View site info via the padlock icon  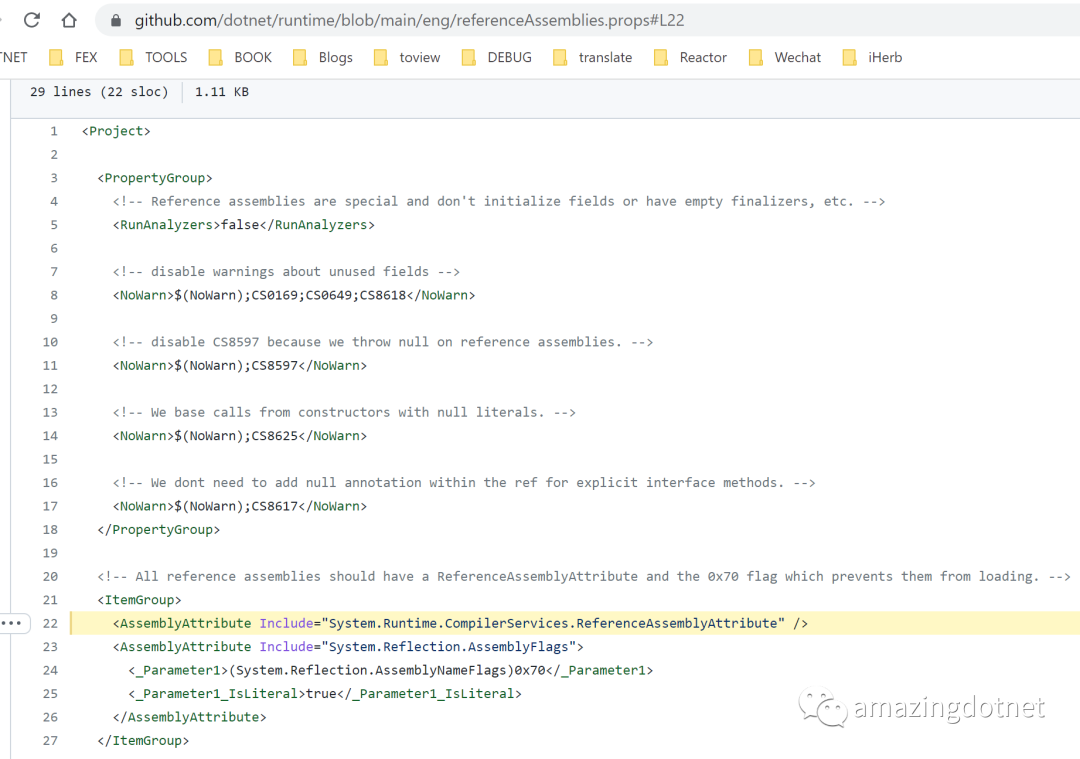[x=116, y=21]
